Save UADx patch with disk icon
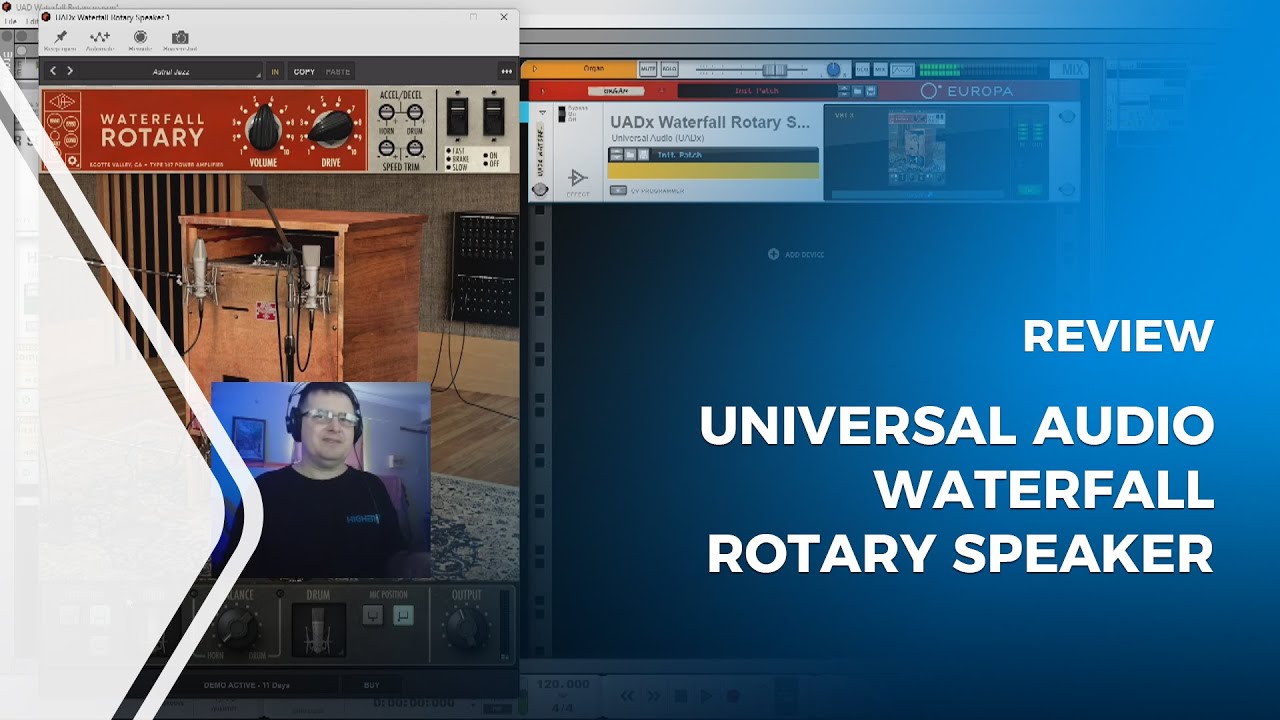Viewport: 1280px width, 720px height. pyautogui.click(x=643, y=155)
